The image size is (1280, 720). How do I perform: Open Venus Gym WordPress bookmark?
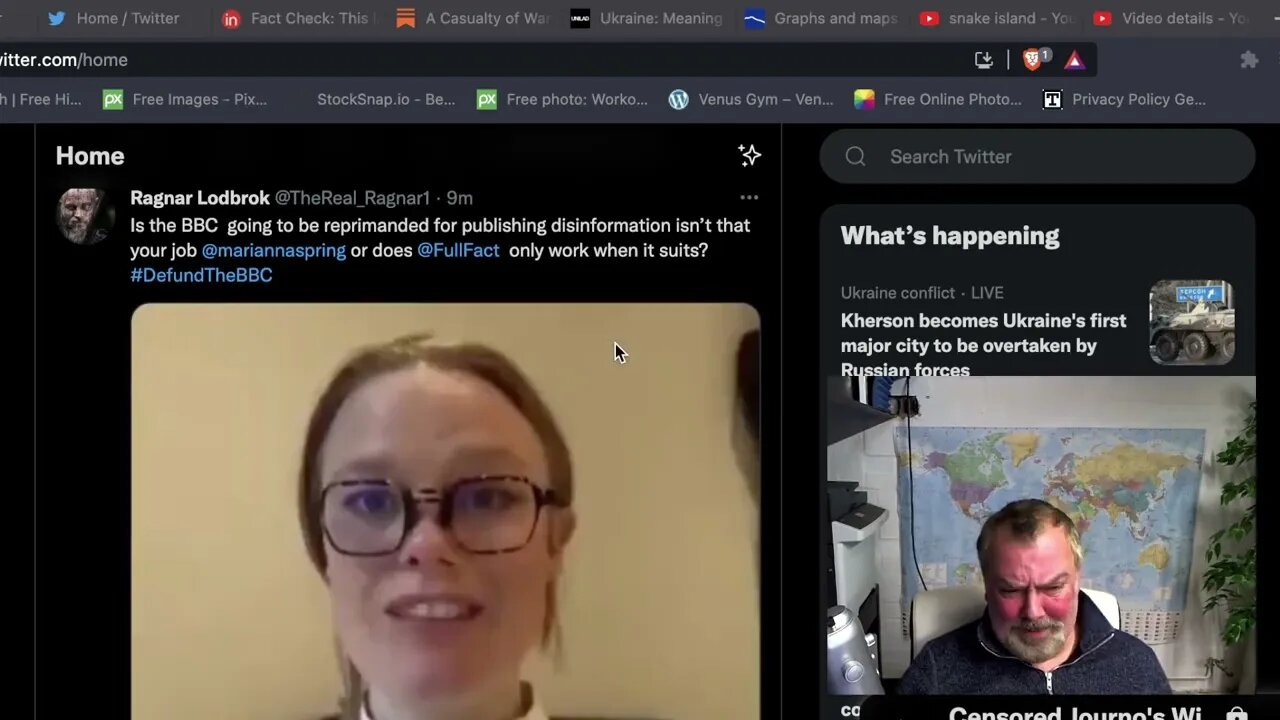(751, 99)
